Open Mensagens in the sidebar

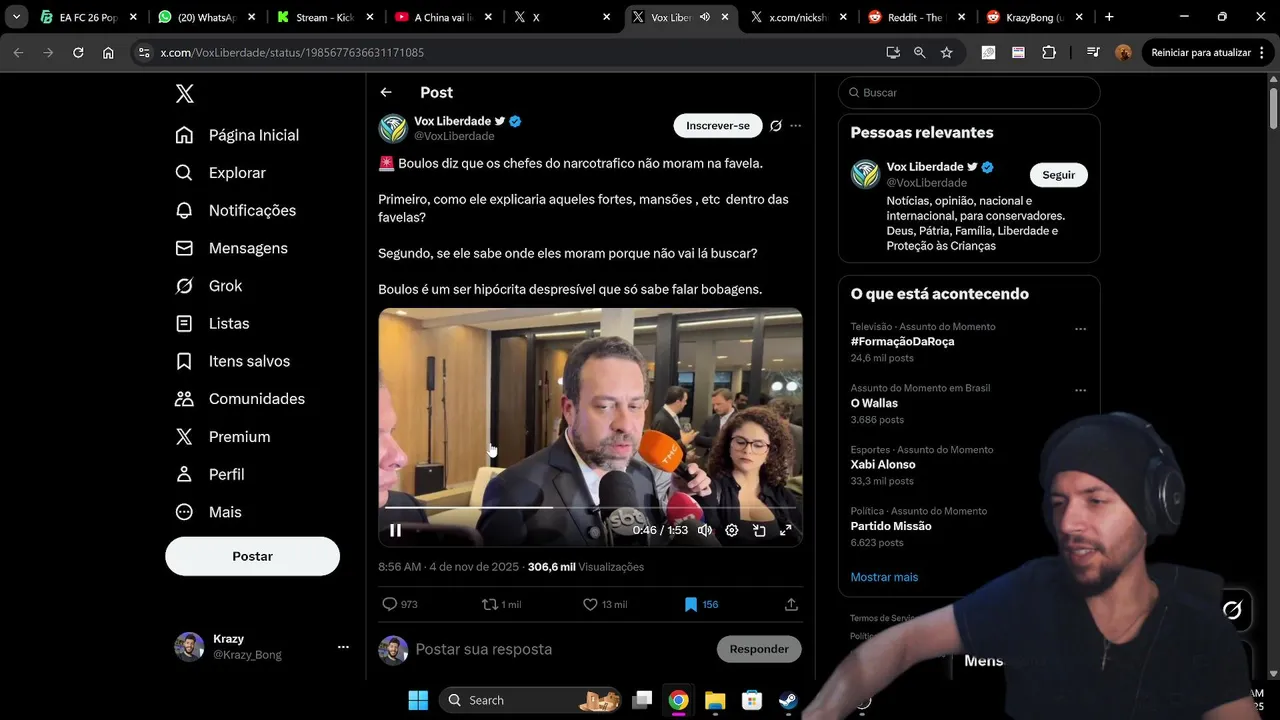(x=231, y=248)
